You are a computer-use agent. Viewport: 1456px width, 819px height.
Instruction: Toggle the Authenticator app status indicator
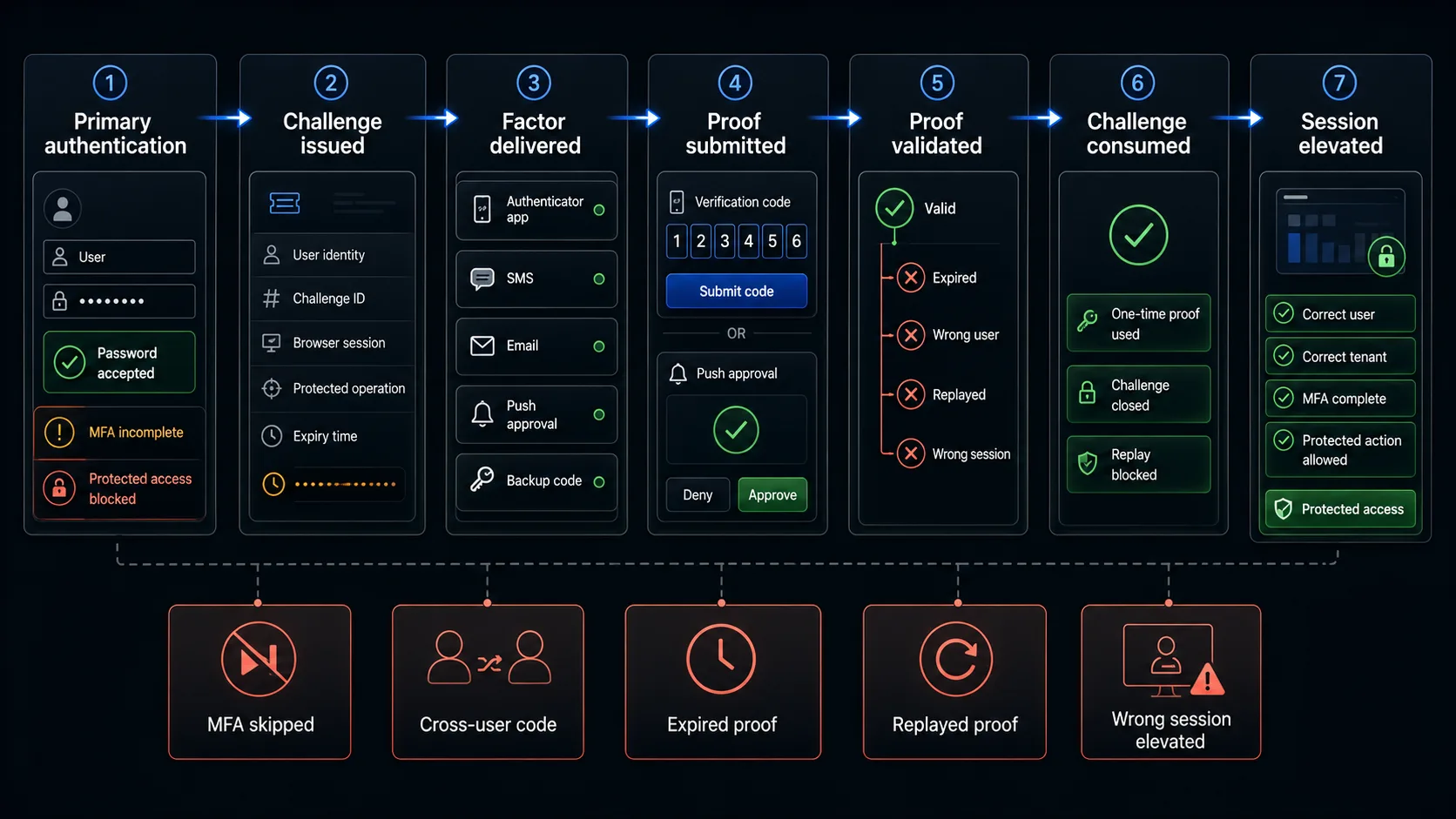click(599, 210)
